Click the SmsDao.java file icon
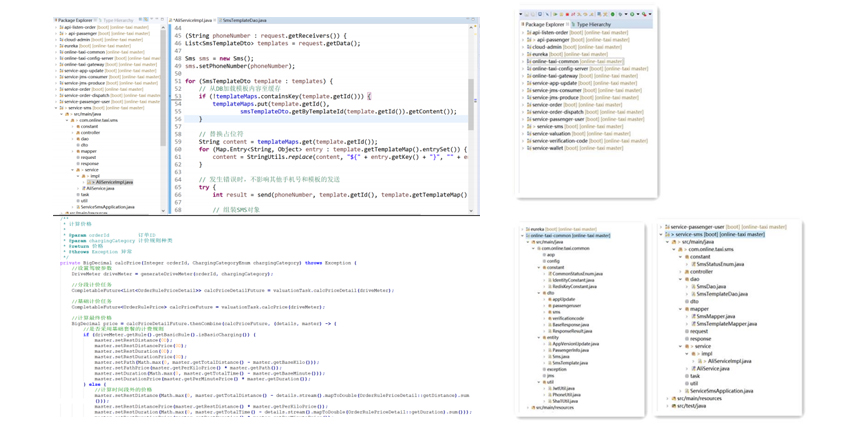Viewport: 868px width, 443px height. coord(693,286)
